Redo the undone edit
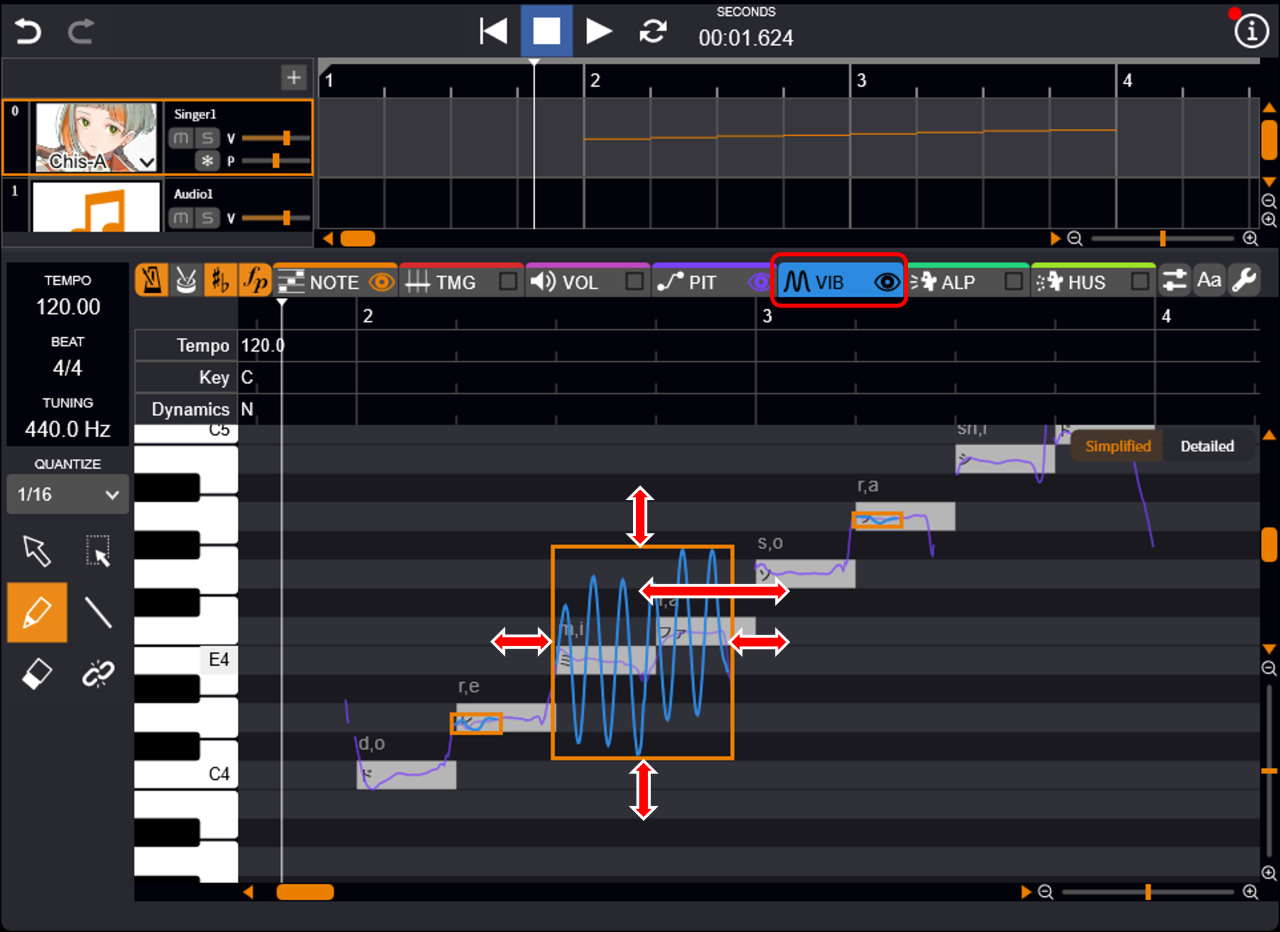This screenshot has width=1280, height=932. [x=80, y=32]
